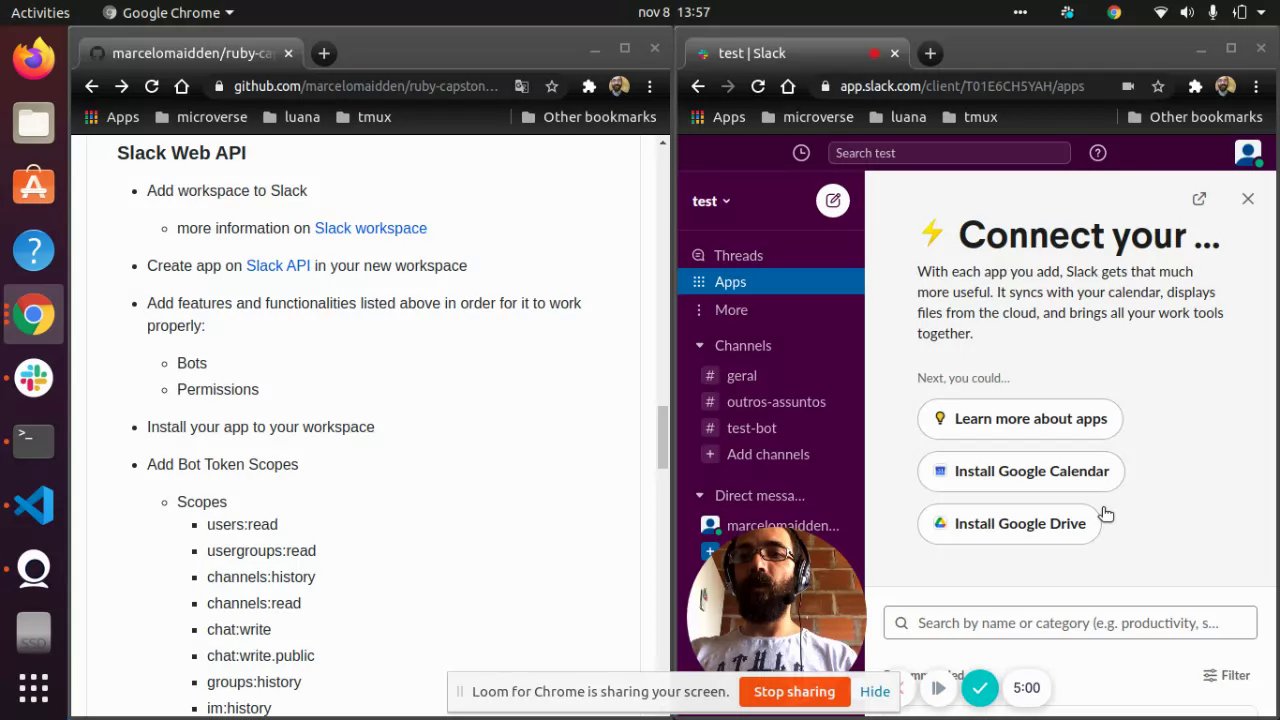Open the Terminal from the dock

click(x=34, y=441)
